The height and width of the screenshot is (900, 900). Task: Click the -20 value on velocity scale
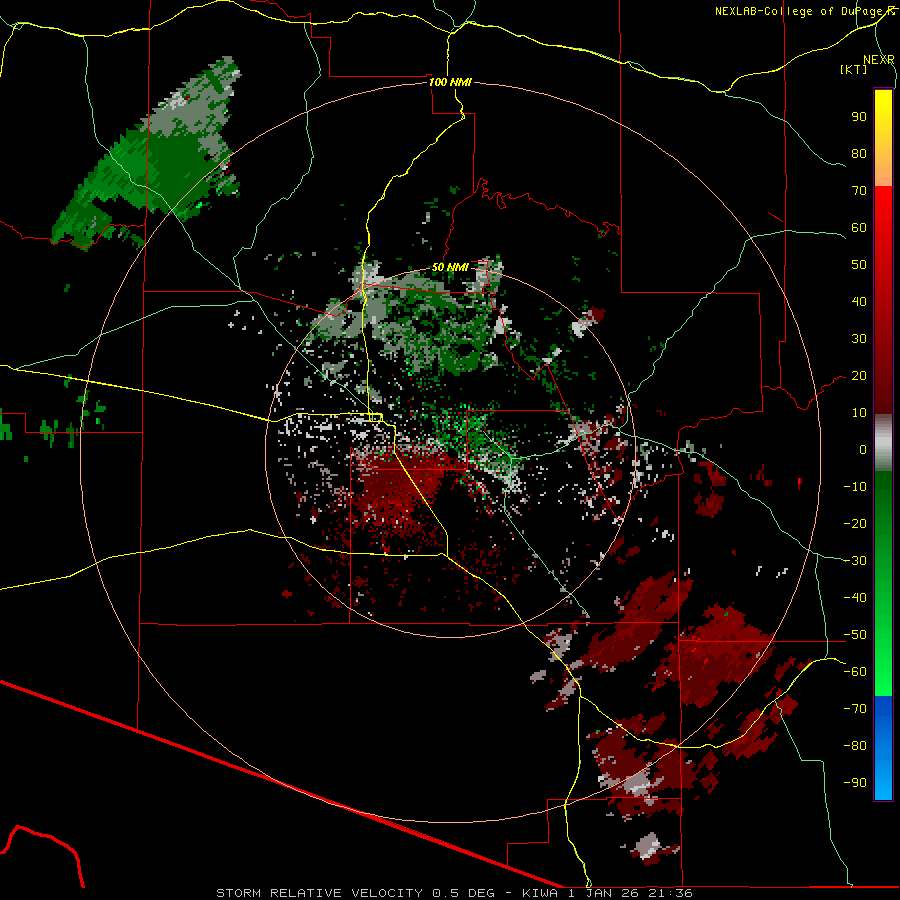point(855,523)
